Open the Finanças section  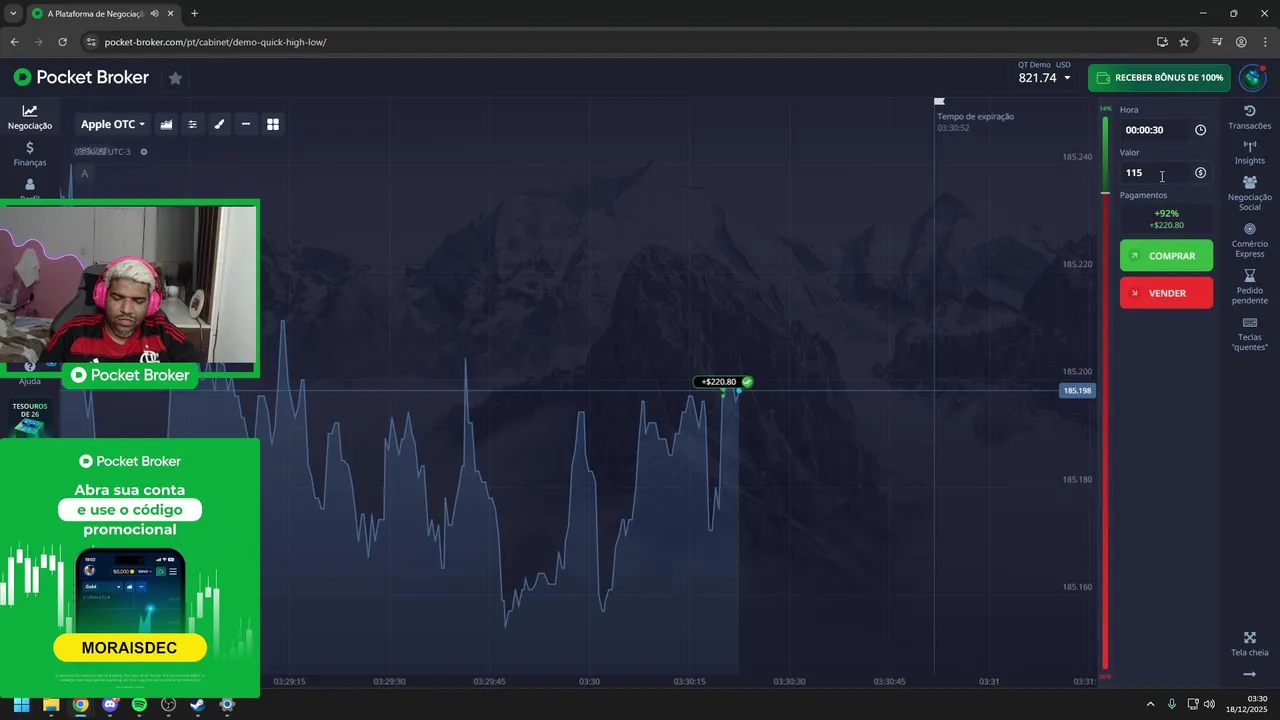30,154
